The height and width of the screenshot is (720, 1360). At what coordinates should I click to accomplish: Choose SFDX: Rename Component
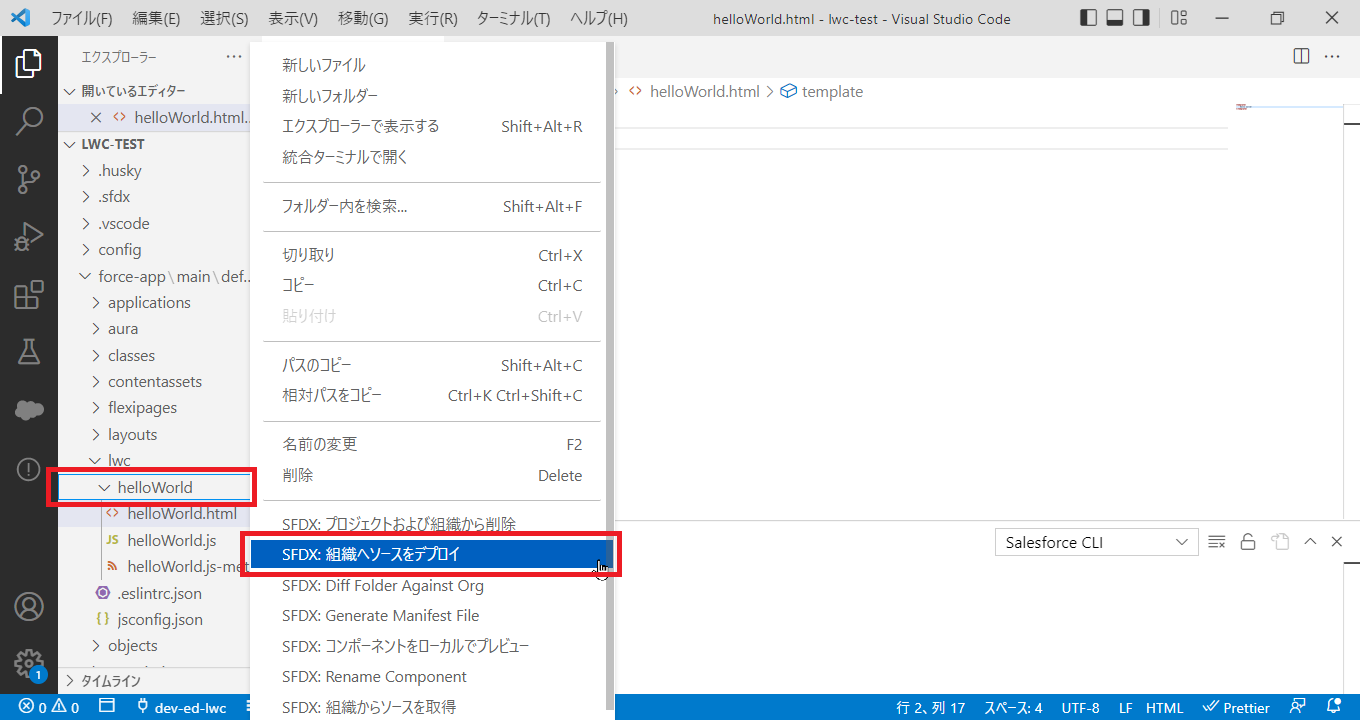432,677
